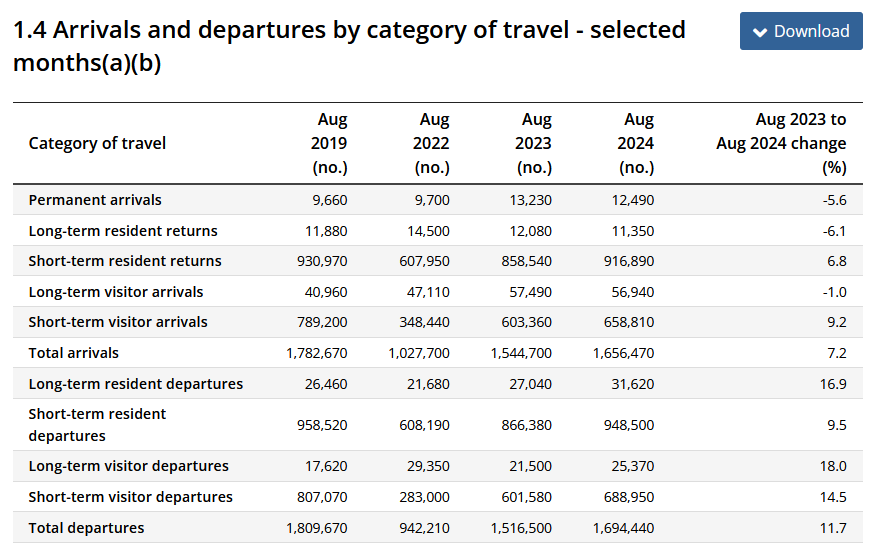Click the Aug 2023 to Aug 2024 change header
874x548 pixels.
pyautogui.click(x=781, y=143)
